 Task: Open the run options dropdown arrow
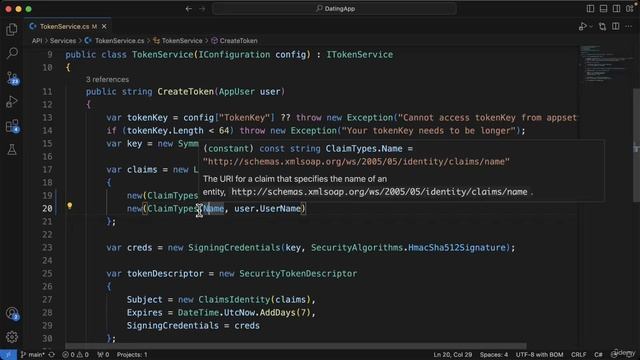[x=591, y=27]
